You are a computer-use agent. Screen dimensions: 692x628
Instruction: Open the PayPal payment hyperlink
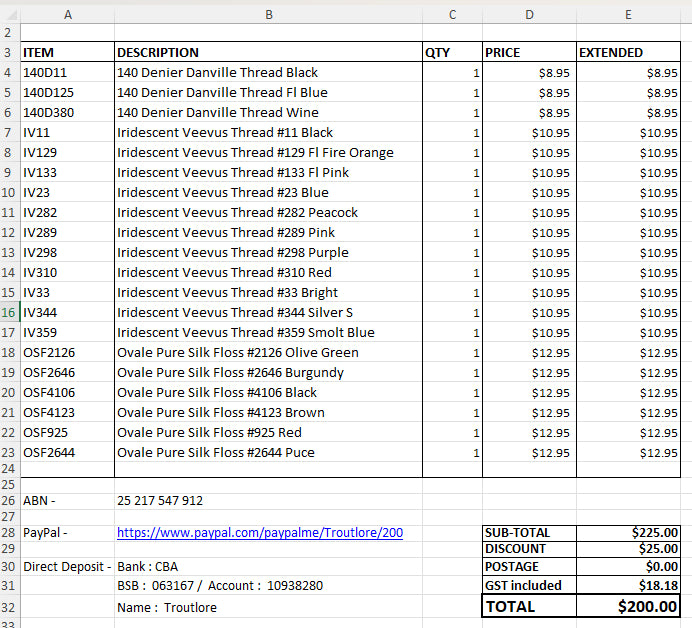point(260,533)
